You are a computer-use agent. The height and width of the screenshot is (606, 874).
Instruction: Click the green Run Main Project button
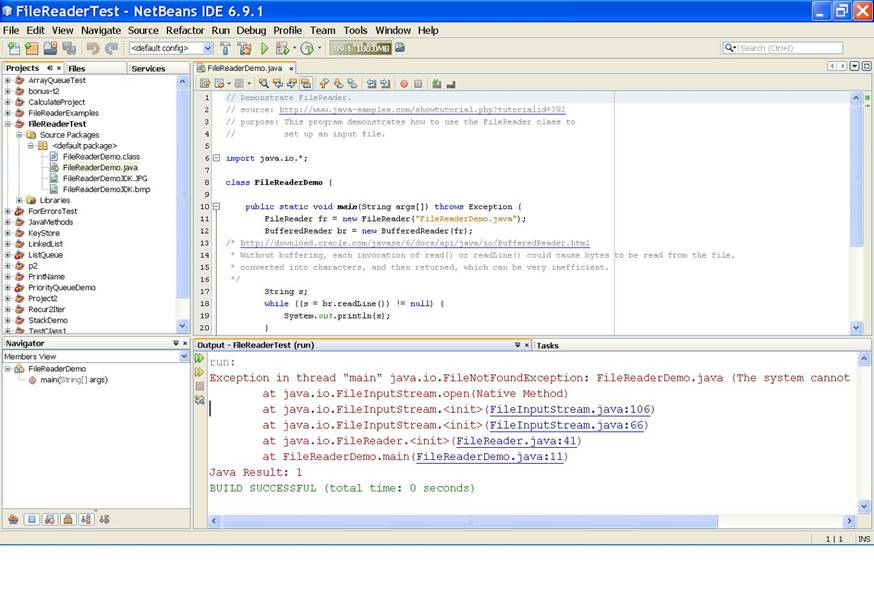[265, 48]
